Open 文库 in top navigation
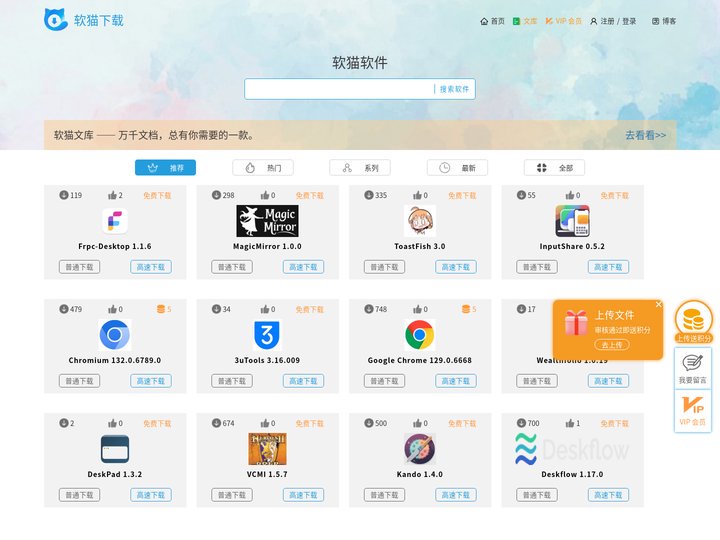720x540 pixels. point(525,21)
